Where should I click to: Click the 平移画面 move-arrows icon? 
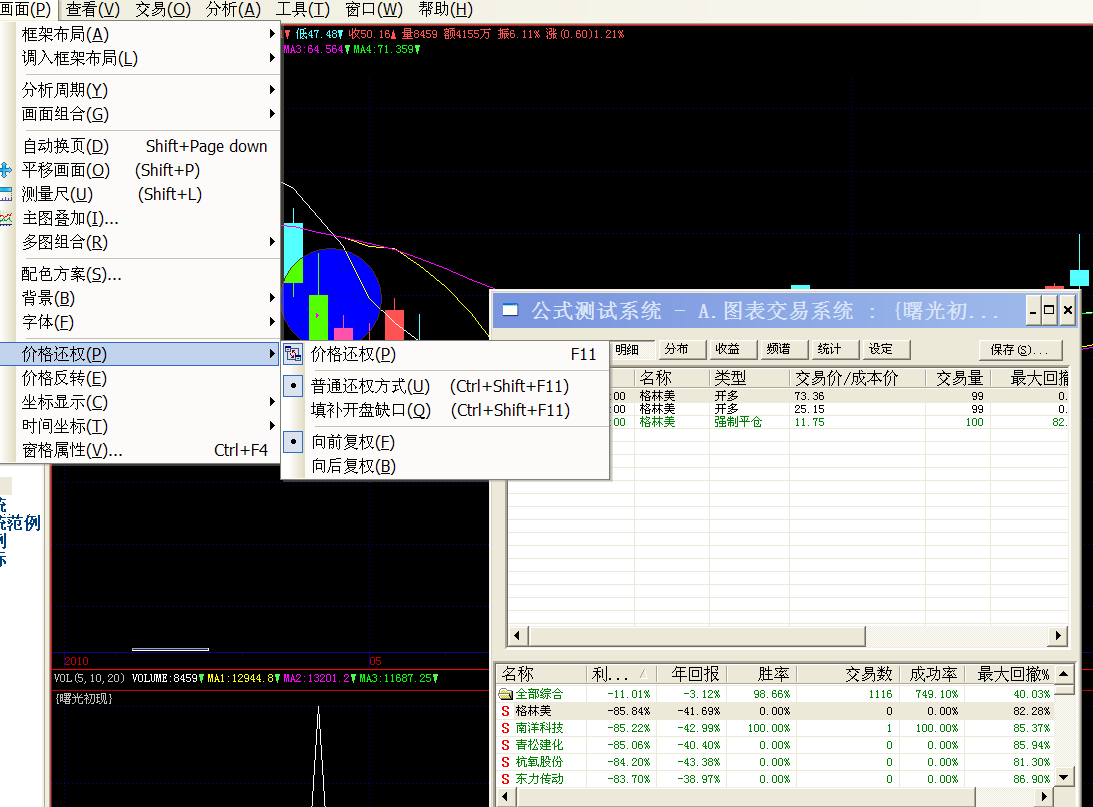(6, 170)
